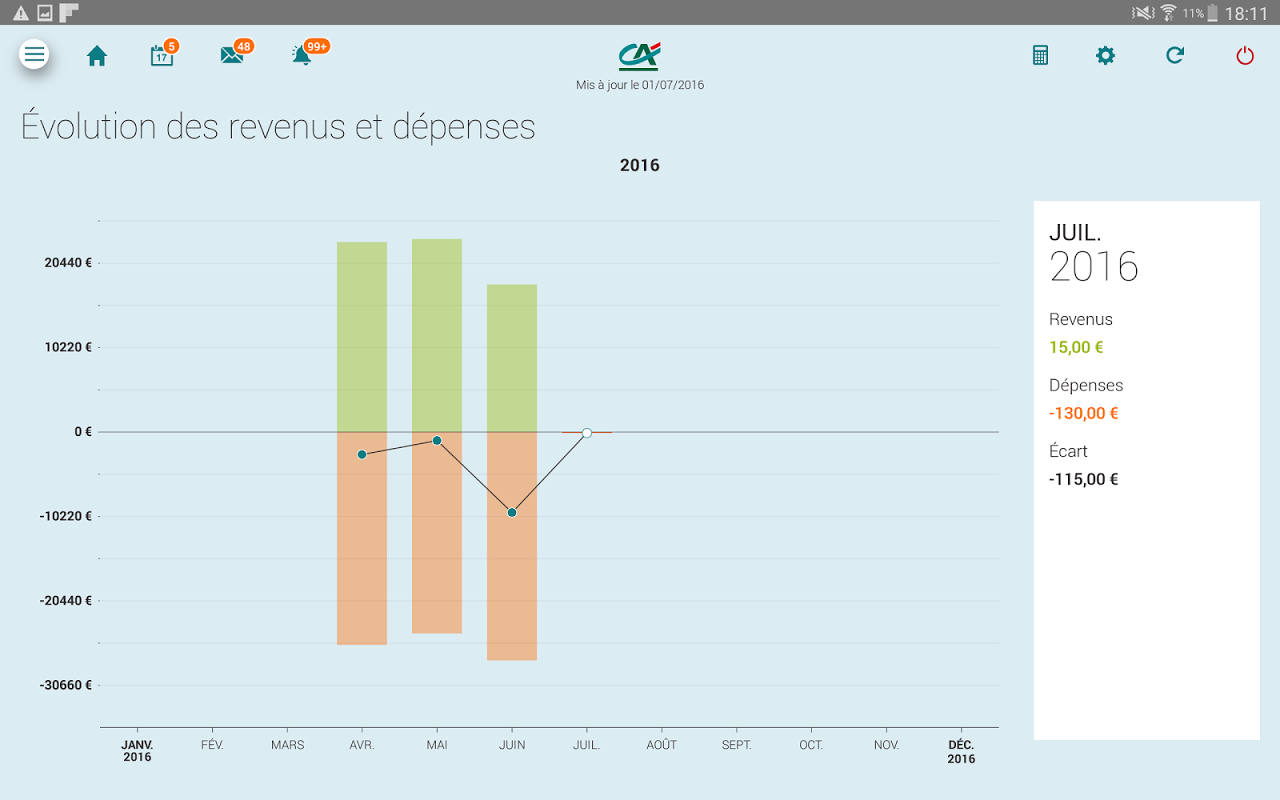Select the green May revenue bar

click(x=437, y=335)
